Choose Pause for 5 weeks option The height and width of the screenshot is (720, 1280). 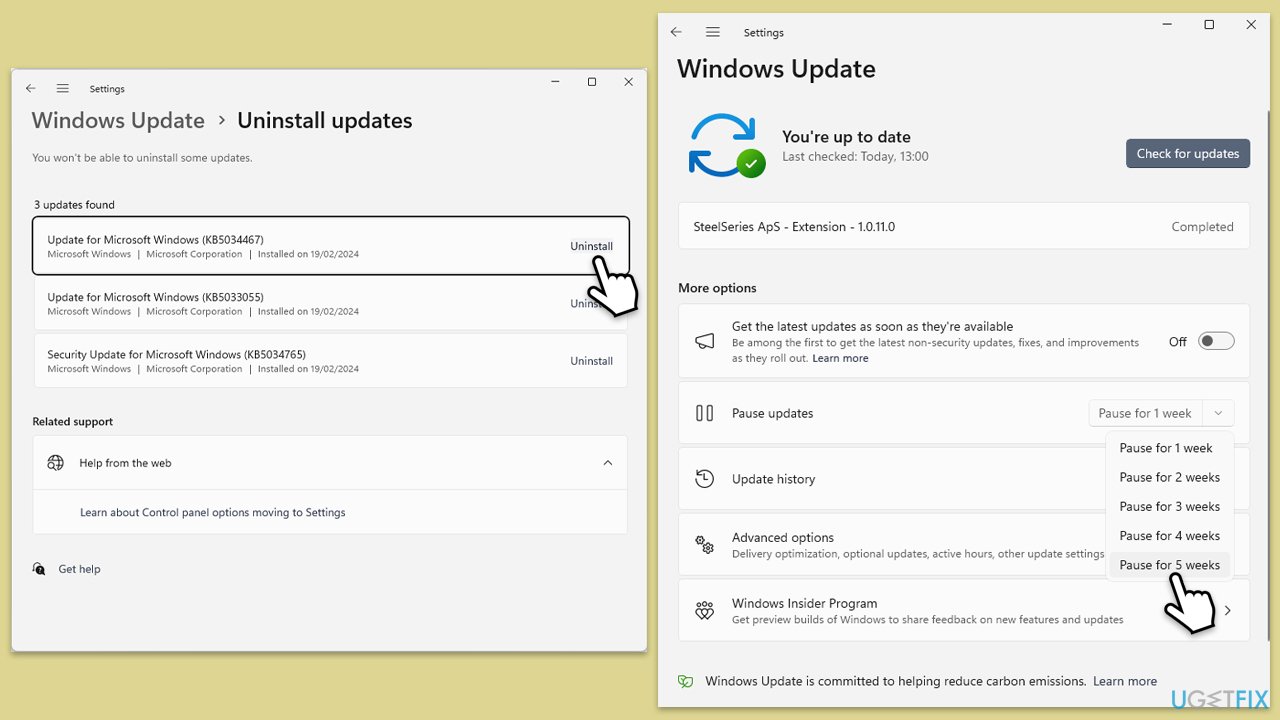click(1169, 565)
